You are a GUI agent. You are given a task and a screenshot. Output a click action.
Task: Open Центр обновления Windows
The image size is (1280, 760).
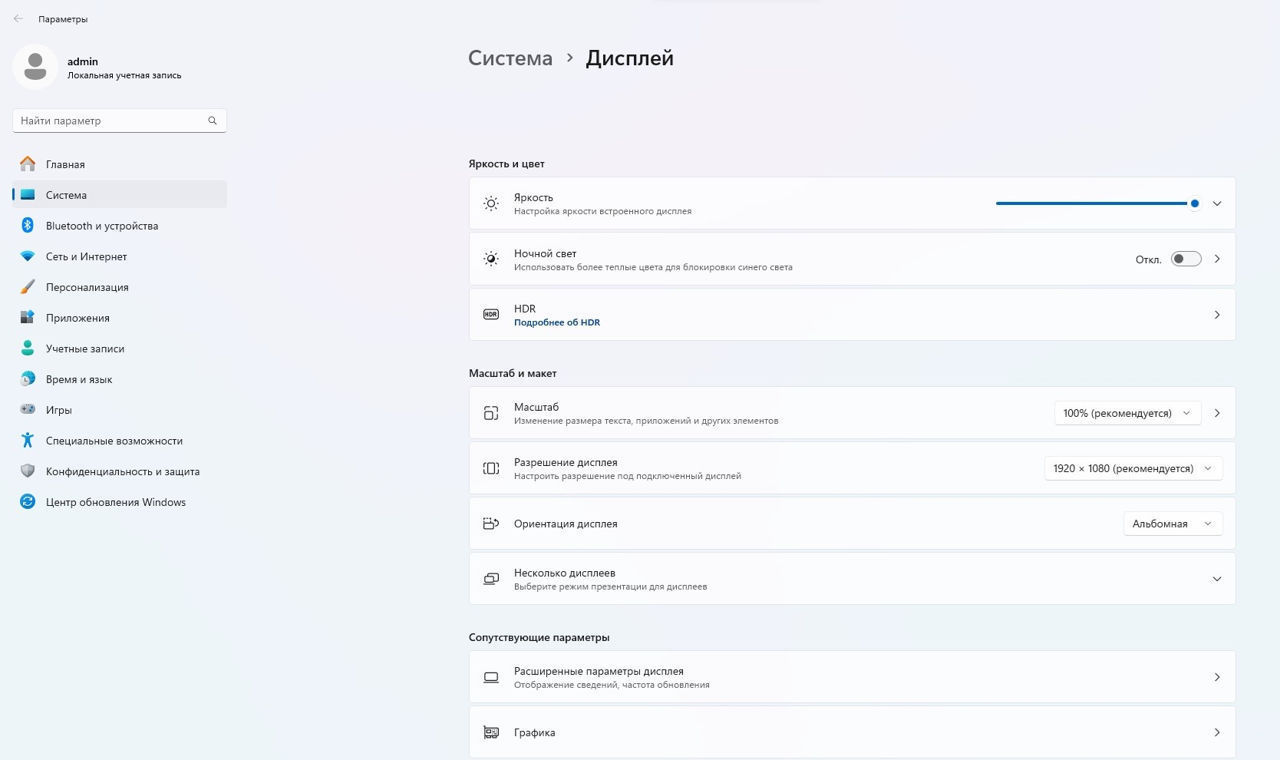tap(115, 502)
